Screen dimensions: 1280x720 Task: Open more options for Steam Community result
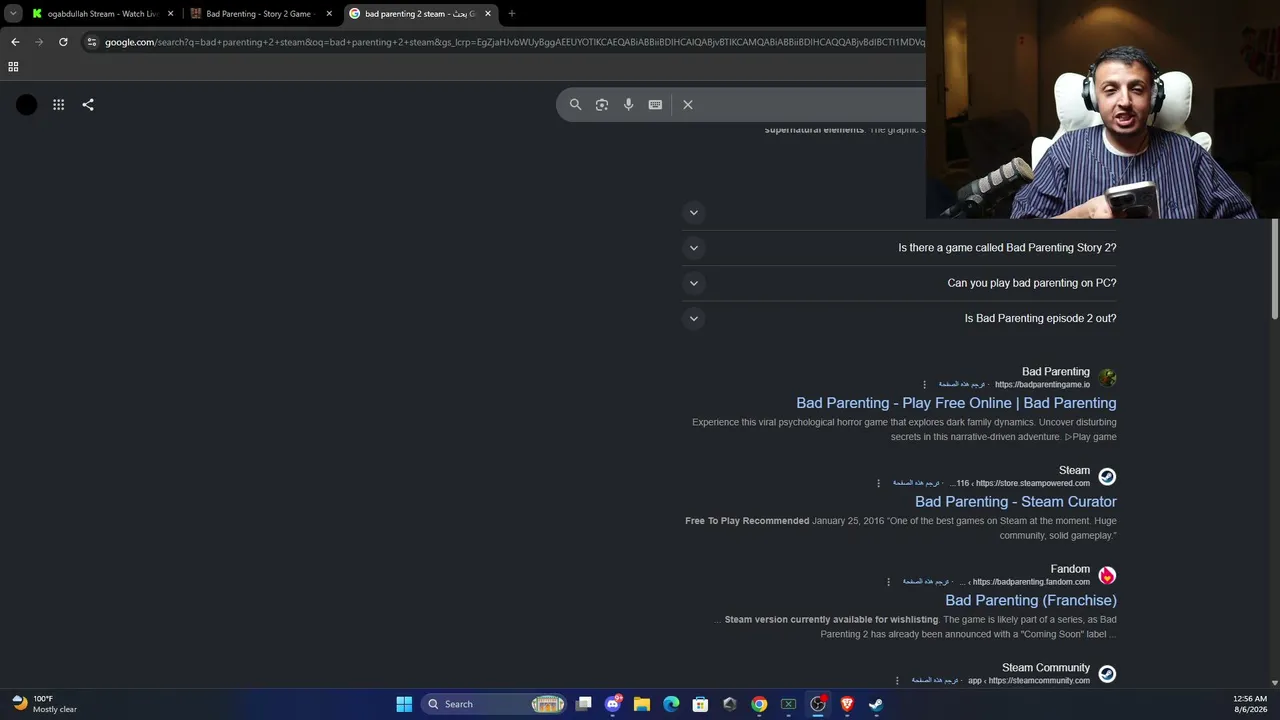(x=897, y=681)
